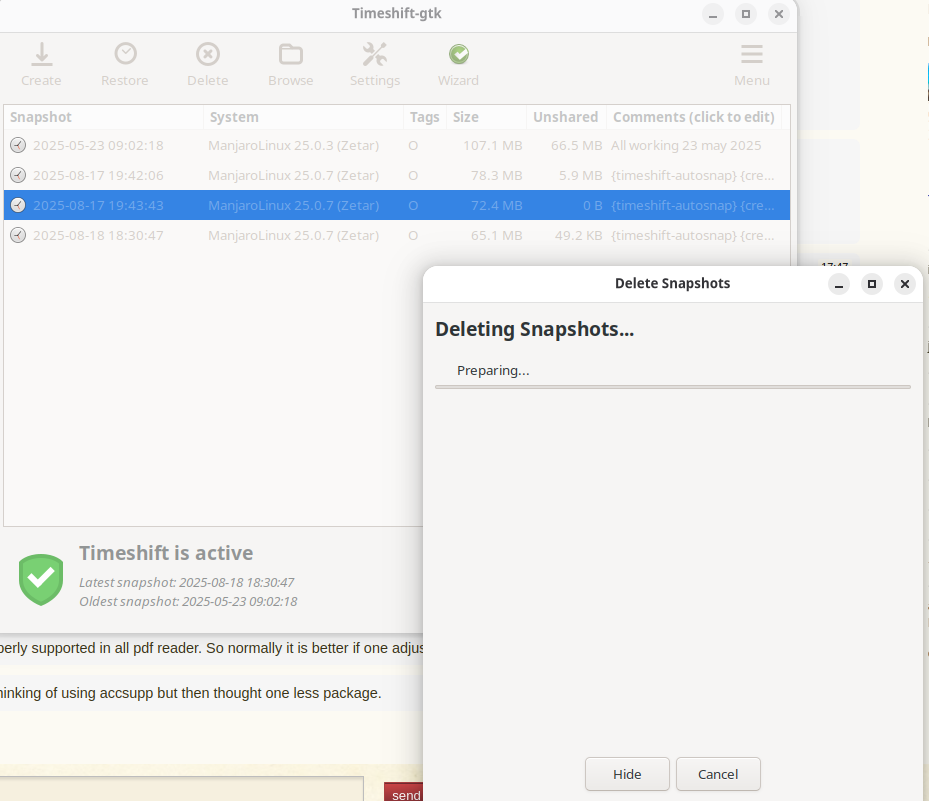Click the Delete snapshot toolbar icon
This screenshot has width=929, height=801.
[207, 55]
